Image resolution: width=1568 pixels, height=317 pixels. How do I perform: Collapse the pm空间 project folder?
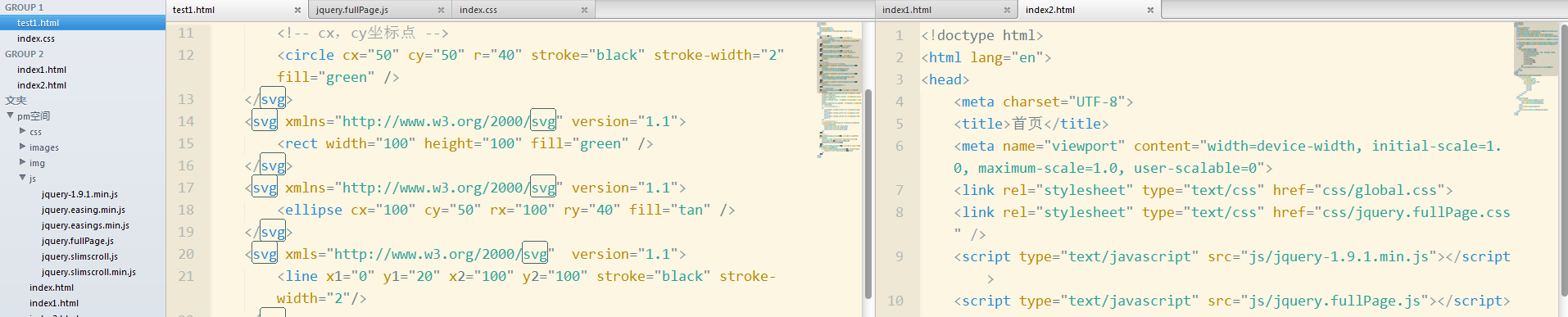(x=10, y=115)
